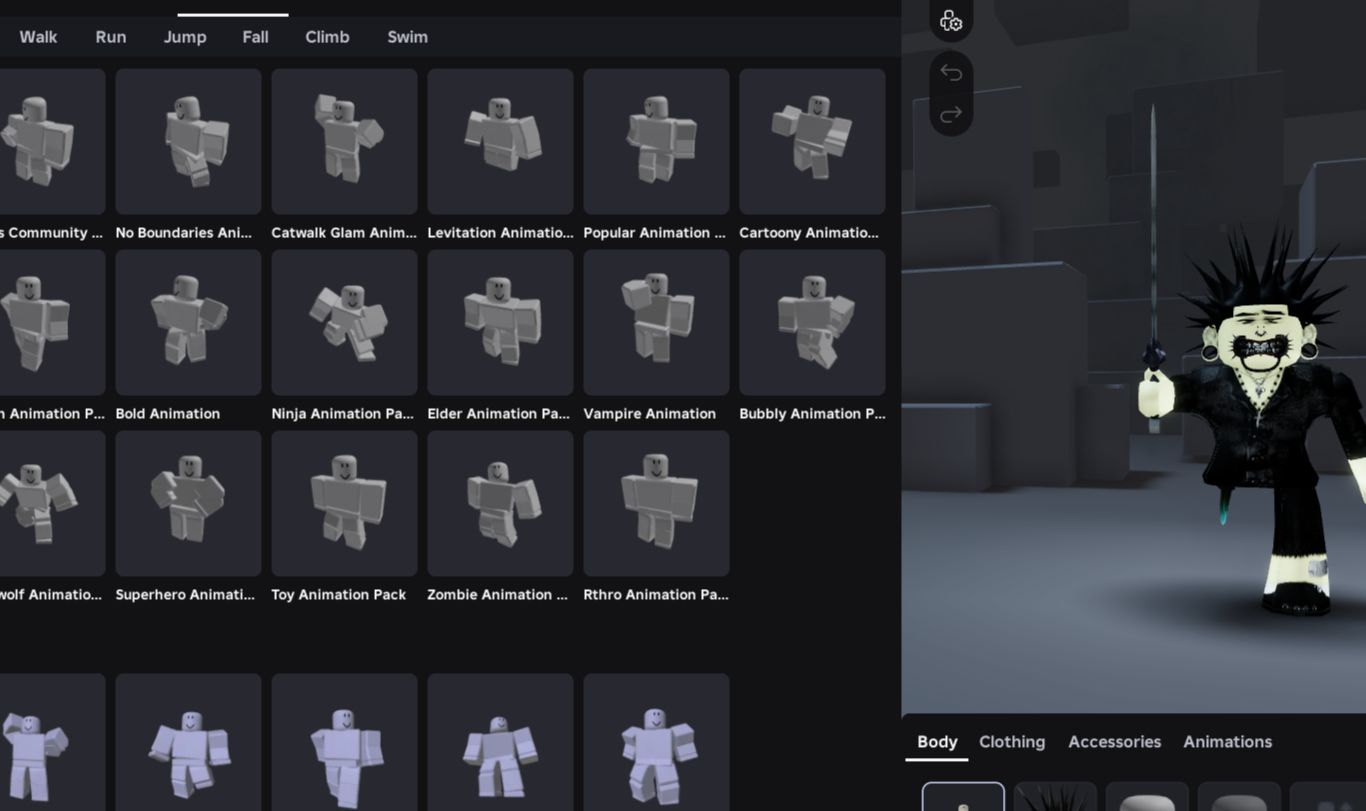The image size is (1366, 811).
Task: Pick Toy Animation Pack thumbnail
Action: pos(344,503)
